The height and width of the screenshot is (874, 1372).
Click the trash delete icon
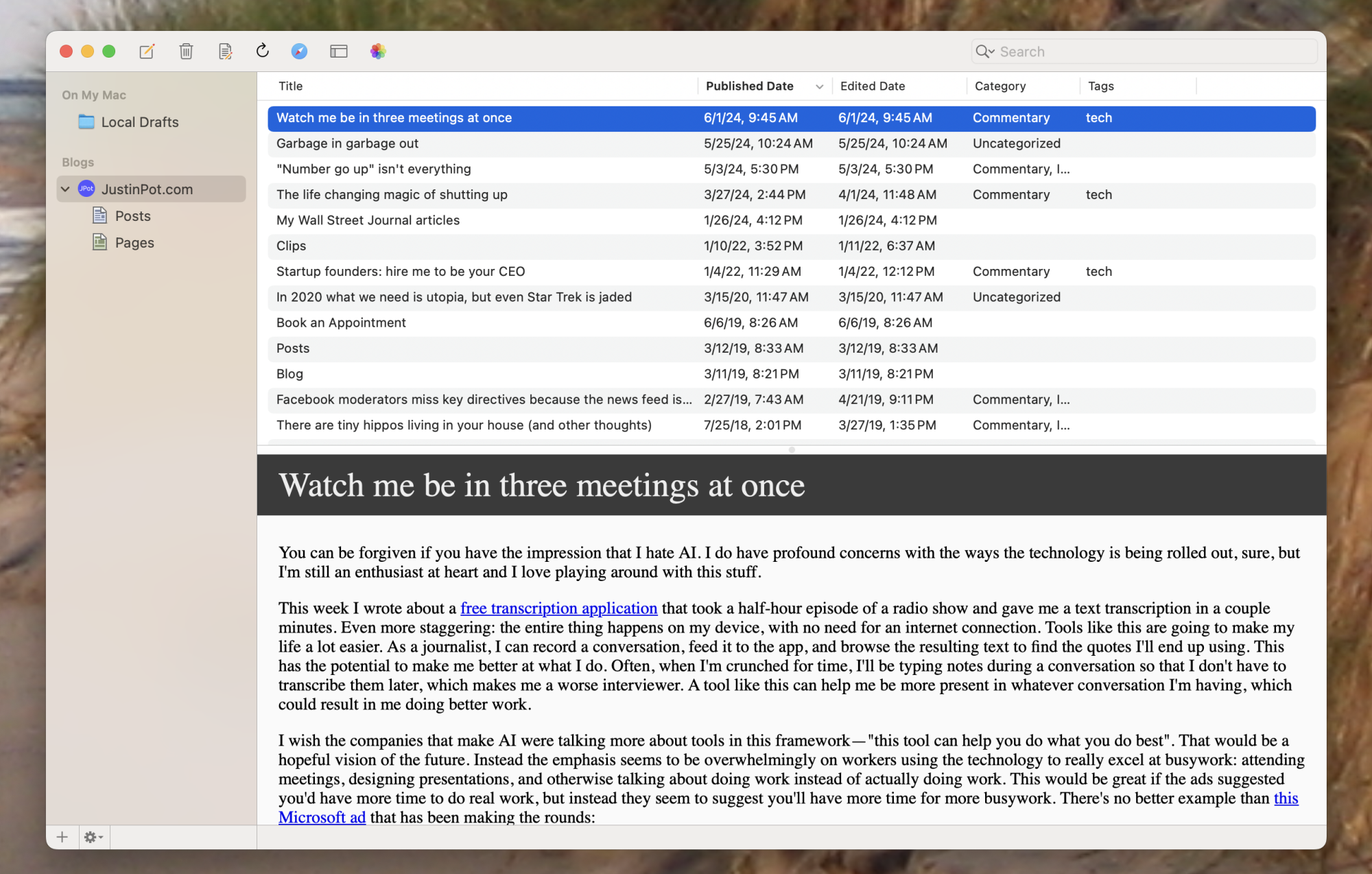click(x=186, y=51)
